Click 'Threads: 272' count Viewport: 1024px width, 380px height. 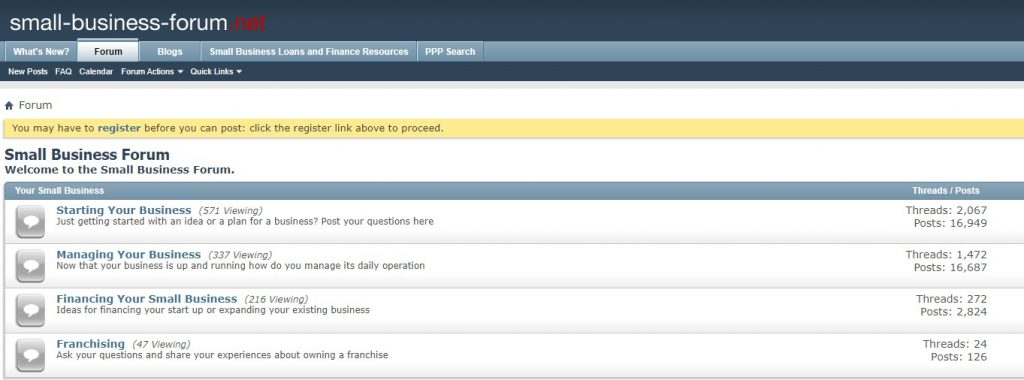952,299
